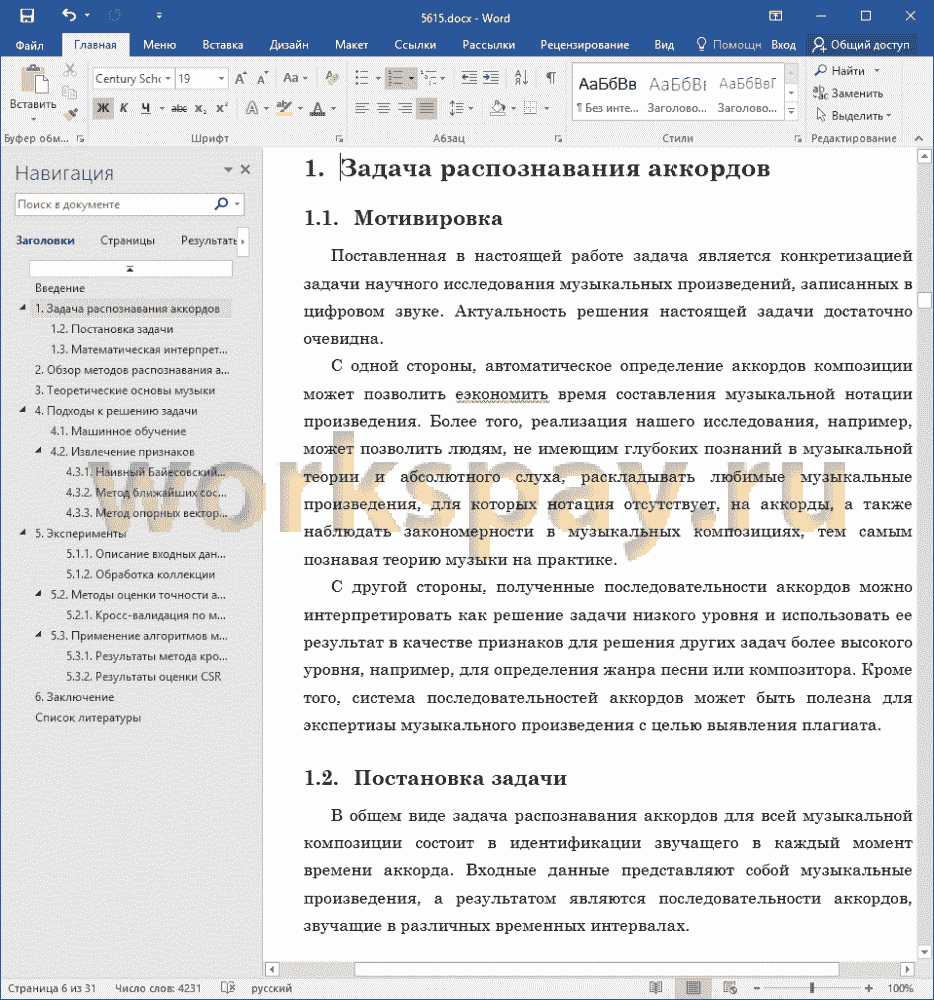Click the Заменить (Replace) button
Screen dimensions: 934x1000
click(x=849, y=93)
